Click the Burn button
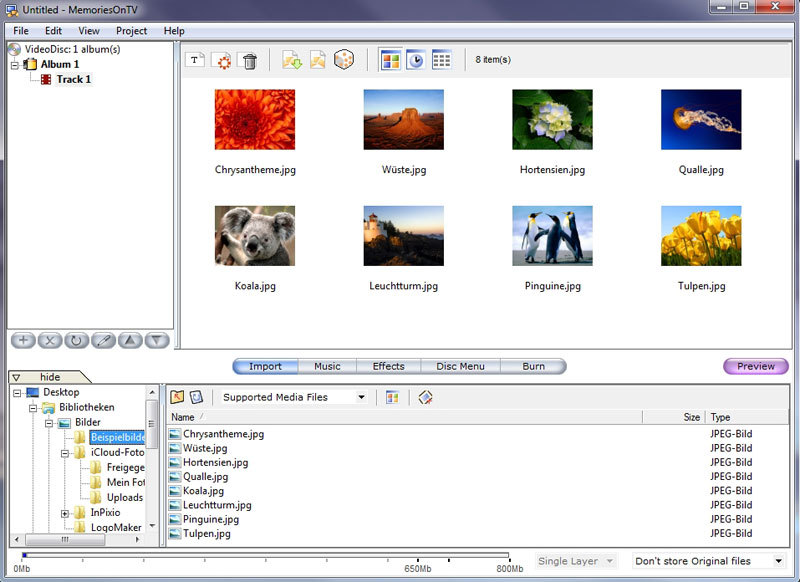The width and height of the screenshot is (800, 582). coord(533,366)
